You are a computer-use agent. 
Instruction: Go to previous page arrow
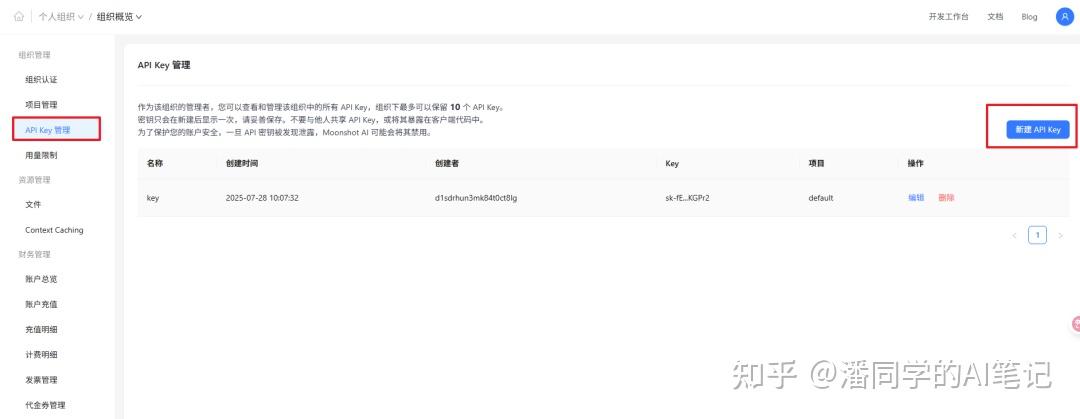click(1015, 236)
